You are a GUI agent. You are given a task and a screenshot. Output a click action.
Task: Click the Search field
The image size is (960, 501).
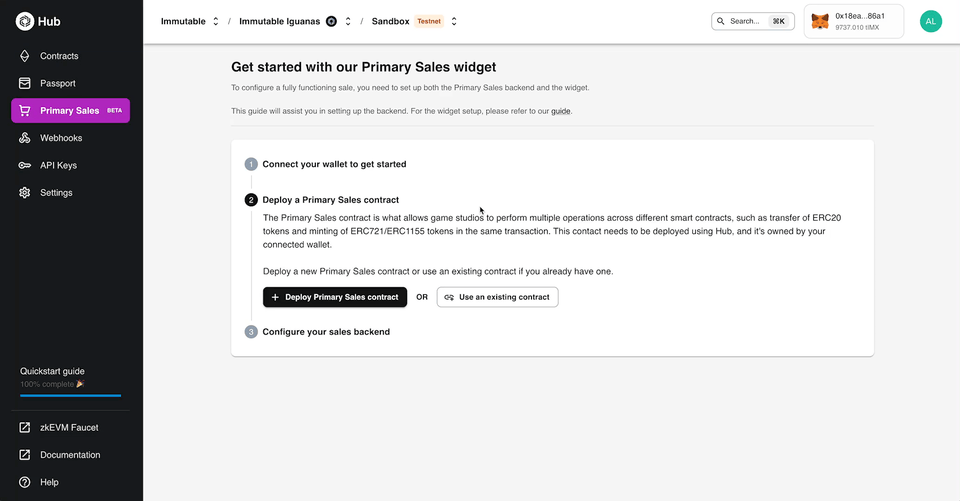click(752, 21)
